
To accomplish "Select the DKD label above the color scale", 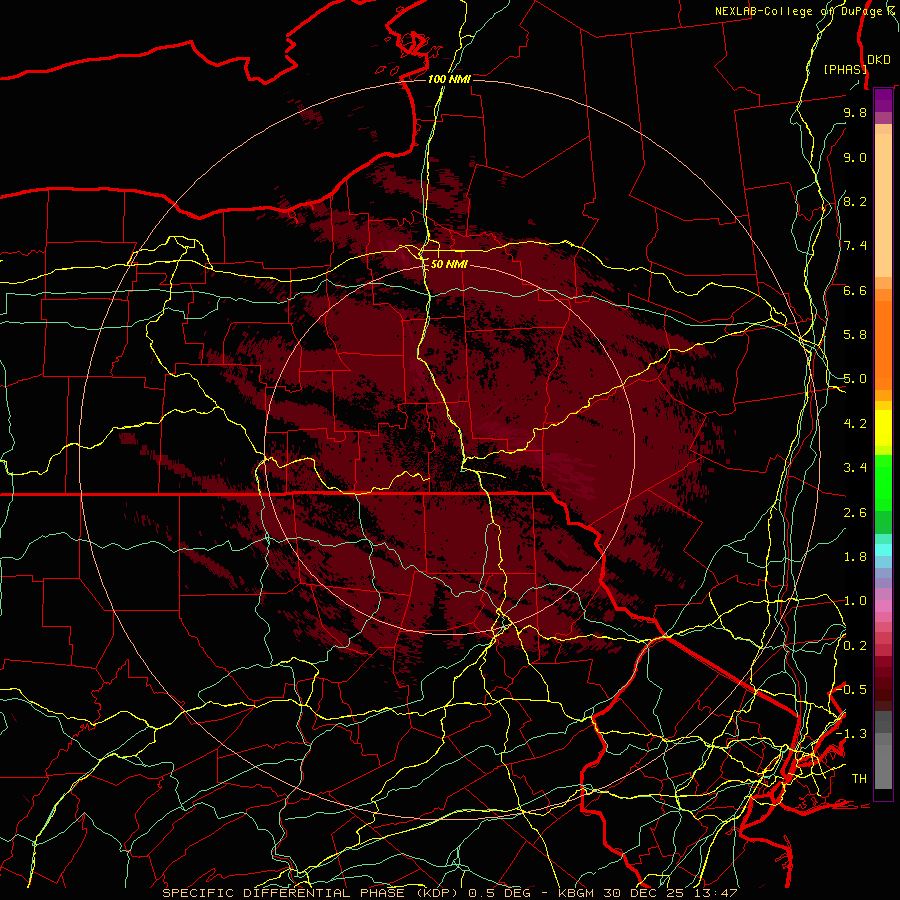I will [879, 60].
